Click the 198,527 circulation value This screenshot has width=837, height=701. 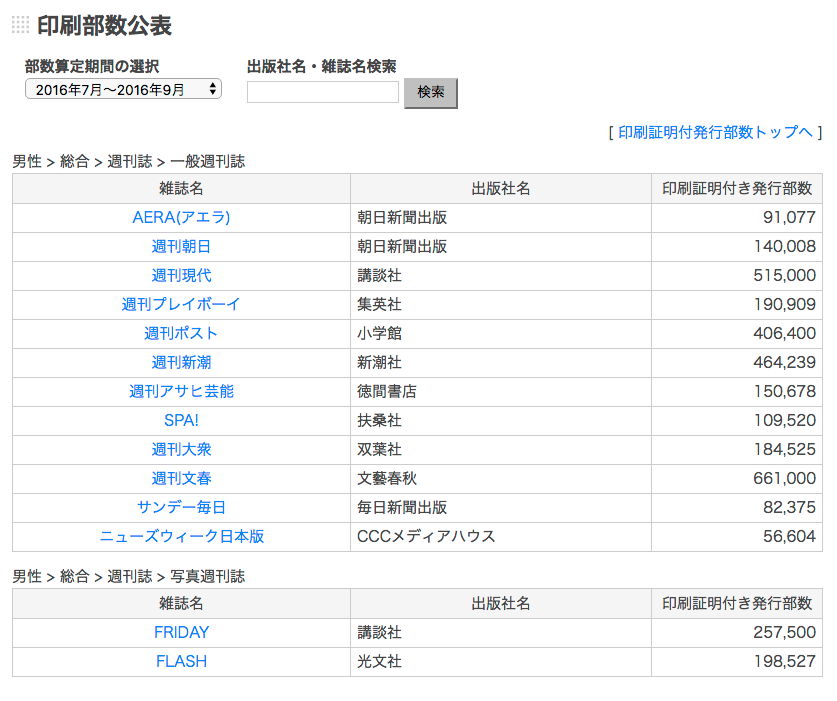(785, 661)
